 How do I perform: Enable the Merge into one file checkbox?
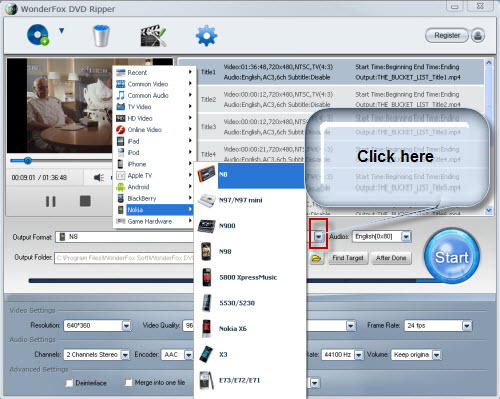(x=128, y=382)
